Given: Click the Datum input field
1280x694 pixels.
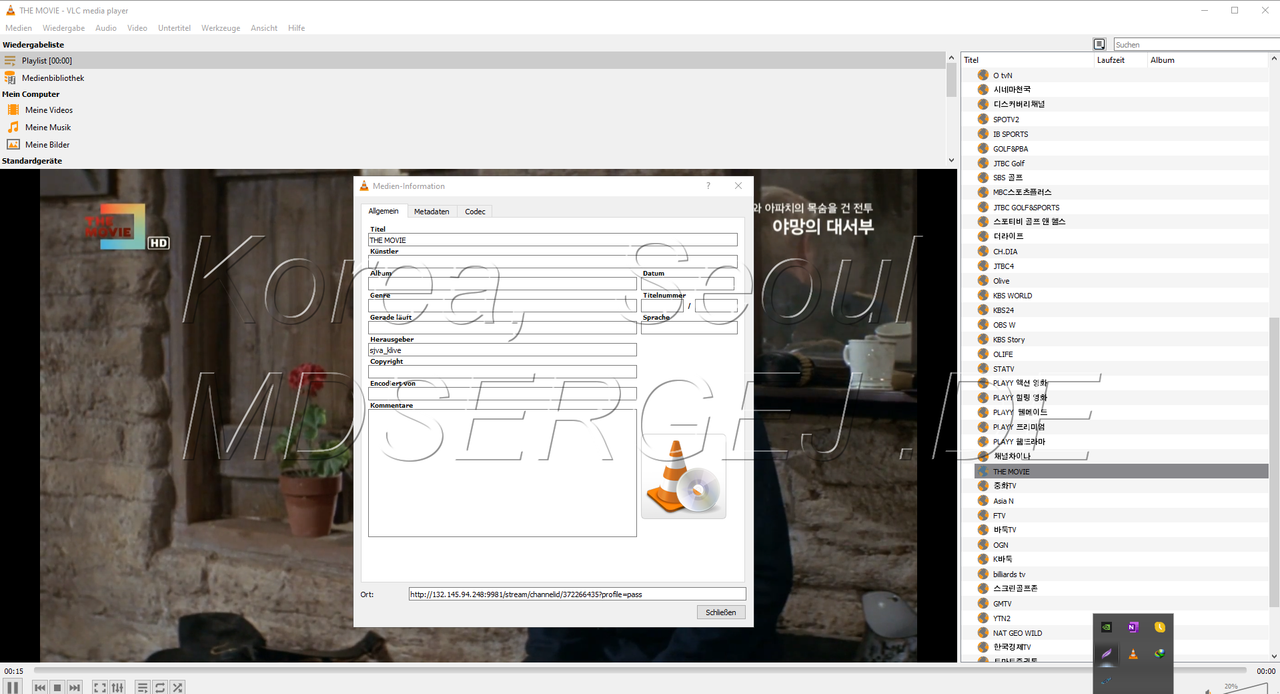Looking at the screenshot, I should 688,284.
